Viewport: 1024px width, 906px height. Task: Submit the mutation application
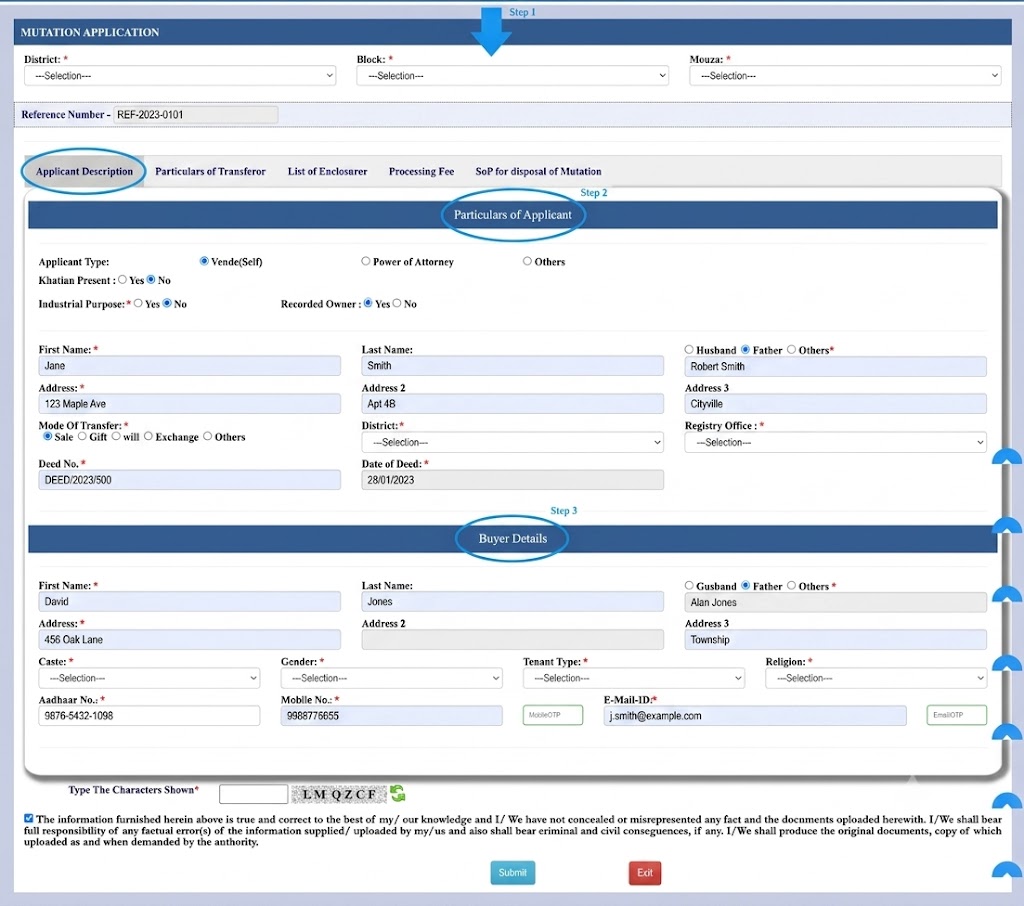pos(513,873)
